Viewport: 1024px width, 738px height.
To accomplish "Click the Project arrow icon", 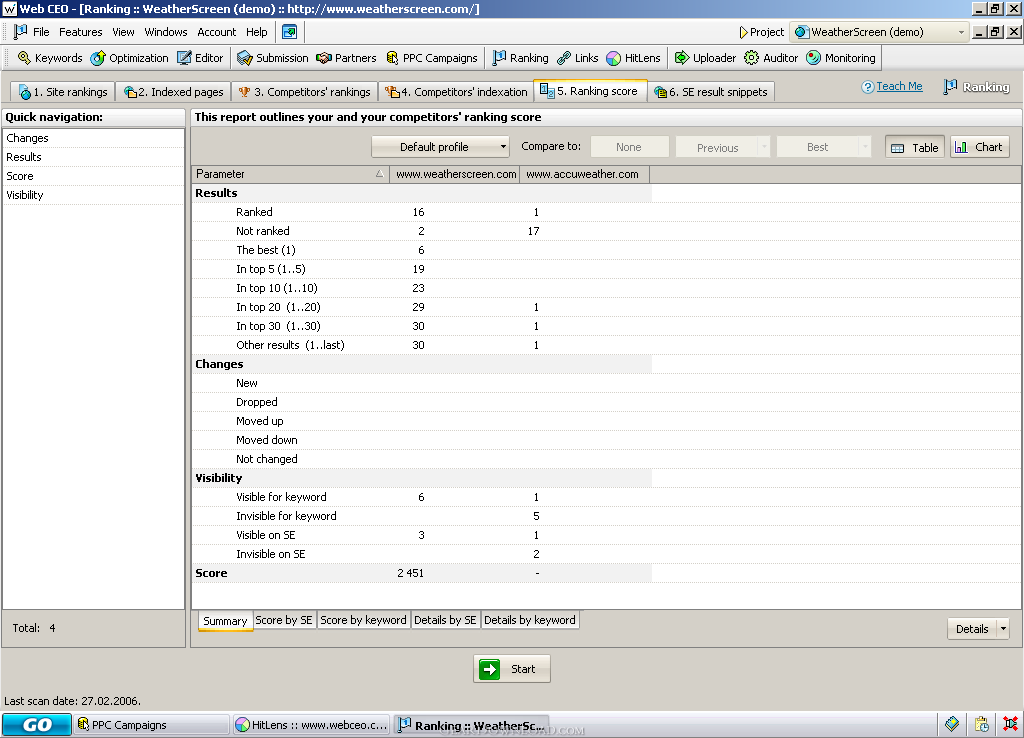I will click(x=743, y=32).
